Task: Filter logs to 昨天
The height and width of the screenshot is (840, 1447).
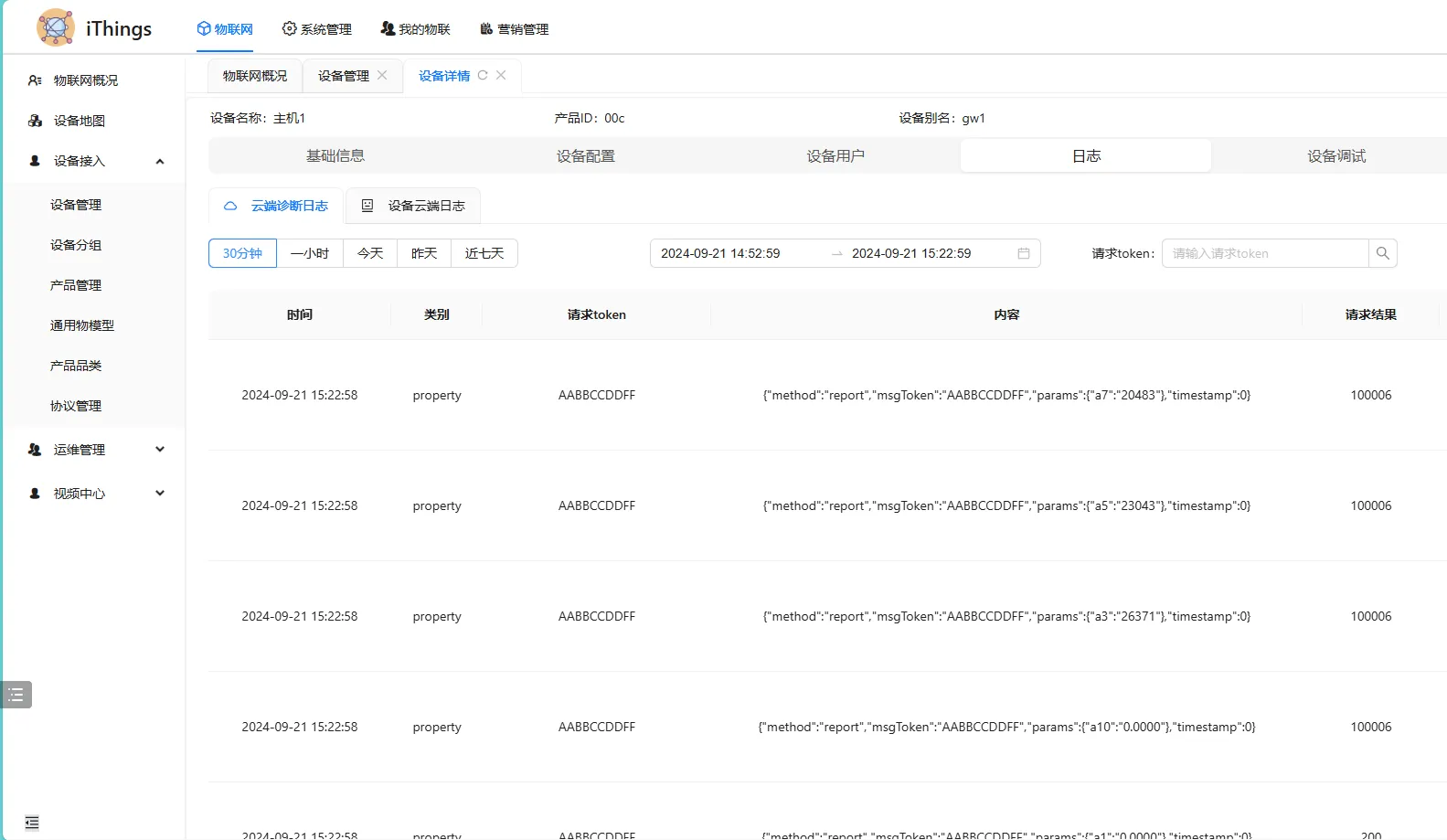Action: click(x=424, y=253)
